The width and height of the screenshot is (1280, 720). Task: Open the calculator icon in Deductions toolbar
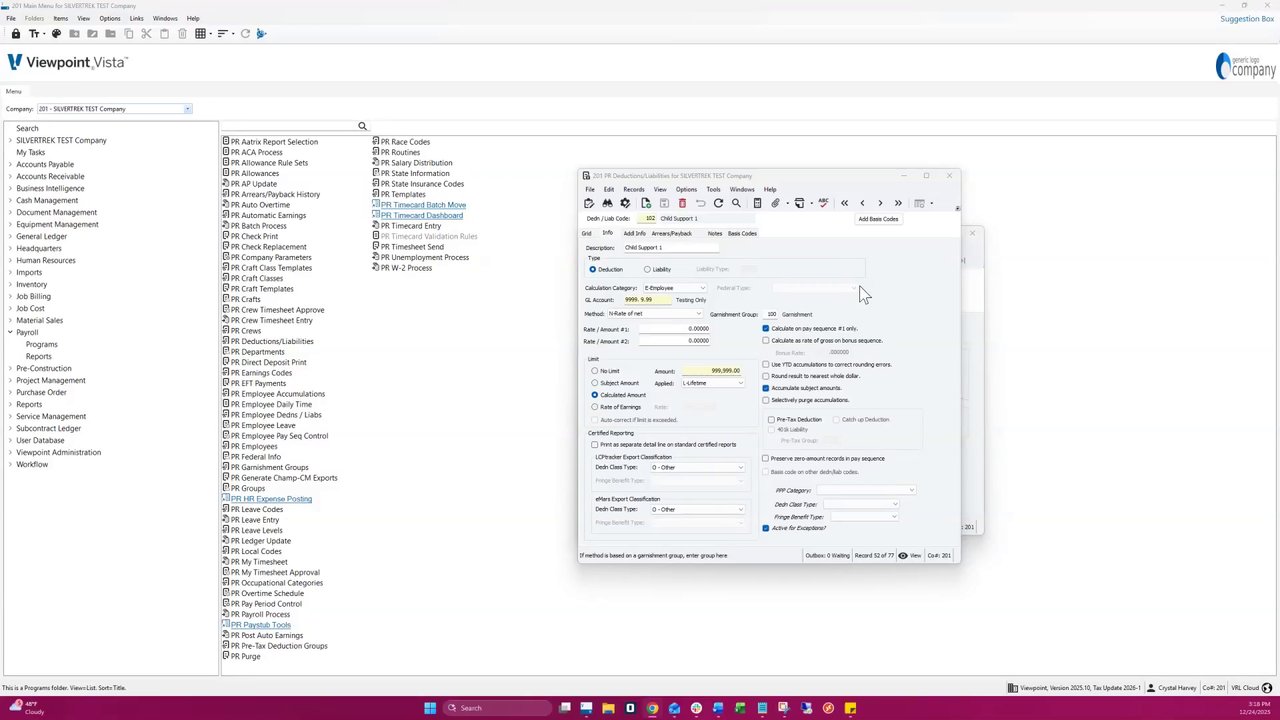click(757, 203)
